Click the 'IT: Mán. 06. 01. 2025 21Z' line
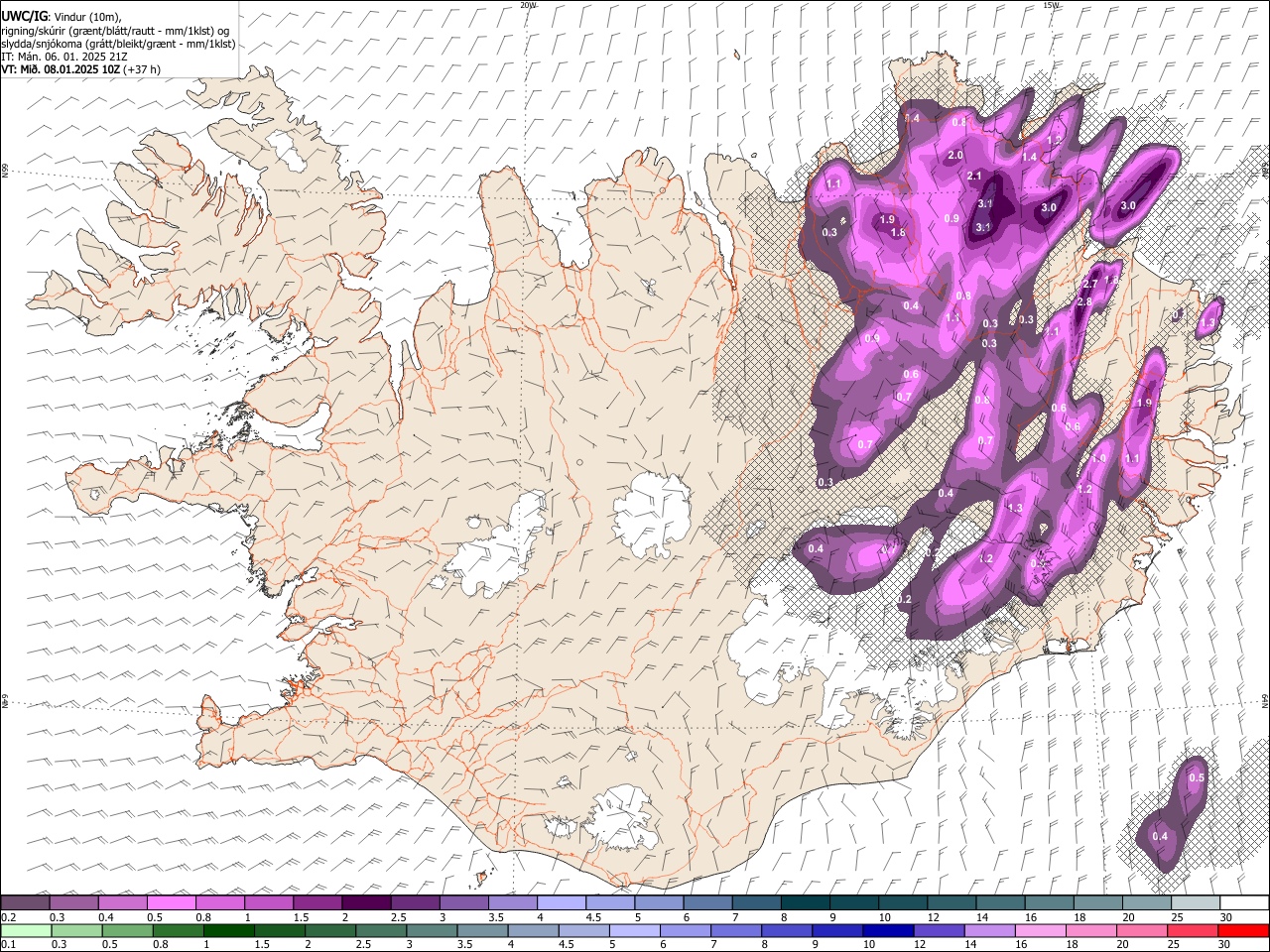The height and width of the screenshot is (952, 1270). pyautogui.click(x=63, y=57)
